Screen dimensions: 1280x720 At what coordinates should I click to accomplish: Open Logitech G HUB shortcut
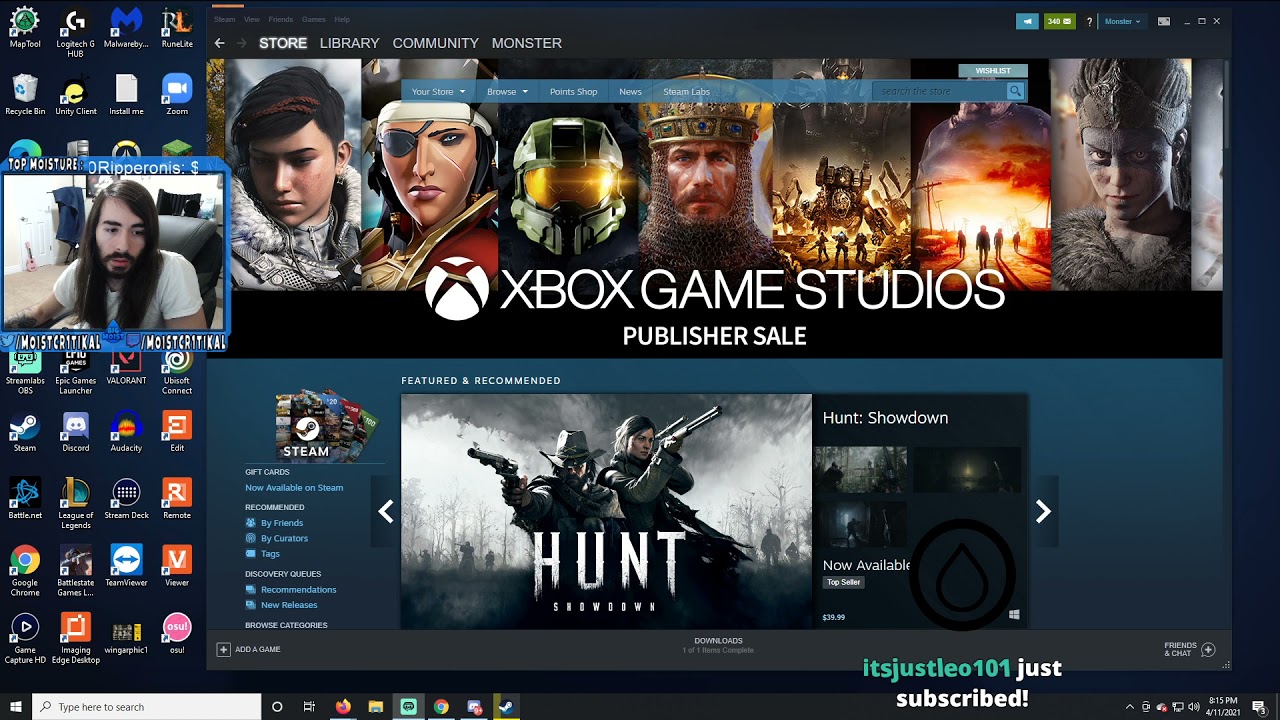pyautogui.click(x=76, y=34)
